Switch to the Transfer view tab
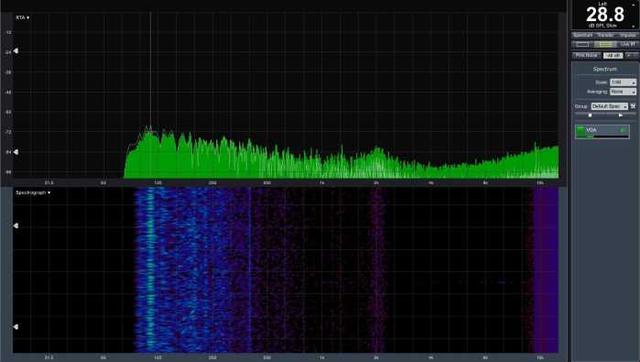 [x=605, y=35]
